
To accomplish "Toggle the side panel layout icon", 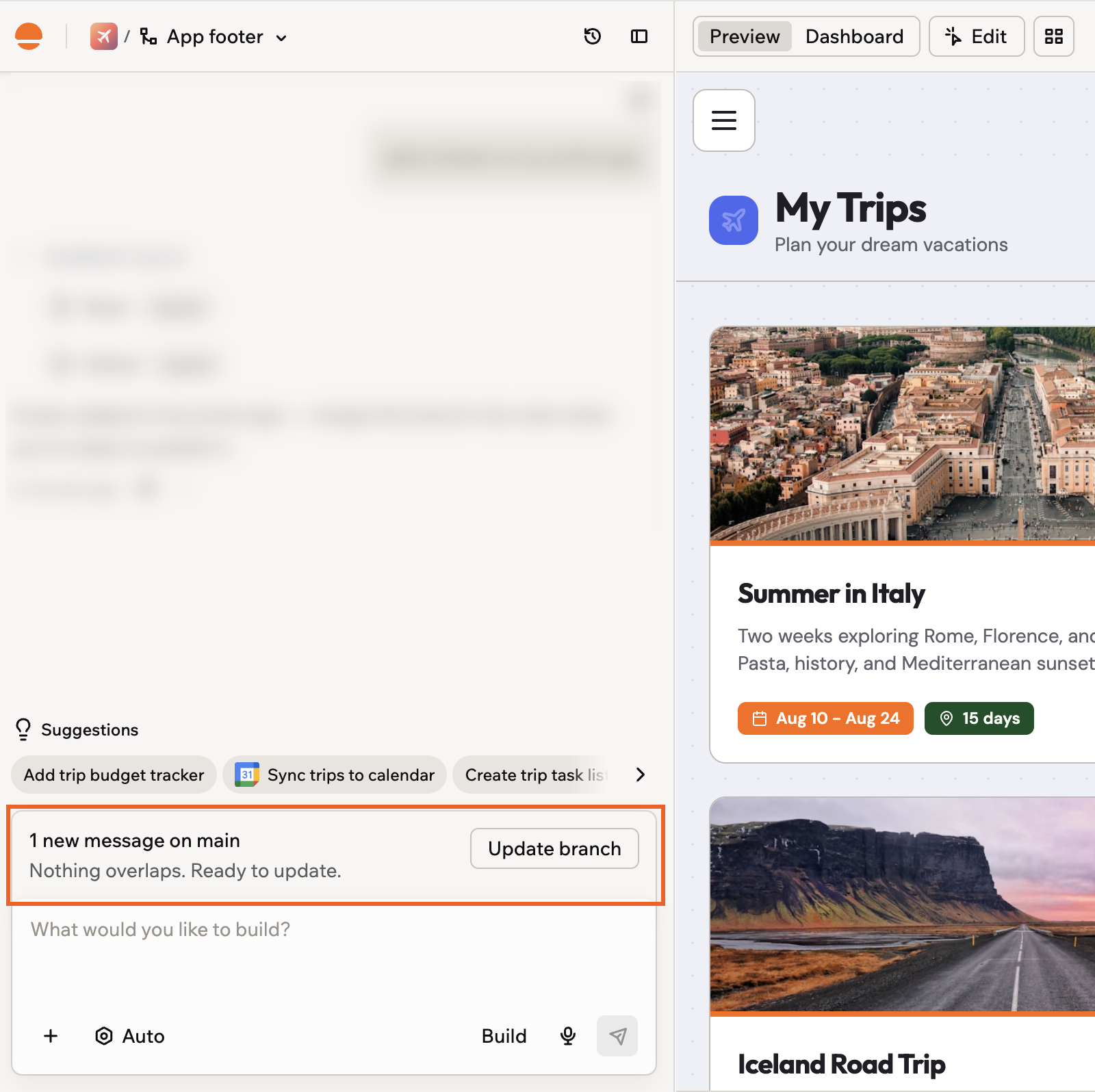I will pos(639,36).
